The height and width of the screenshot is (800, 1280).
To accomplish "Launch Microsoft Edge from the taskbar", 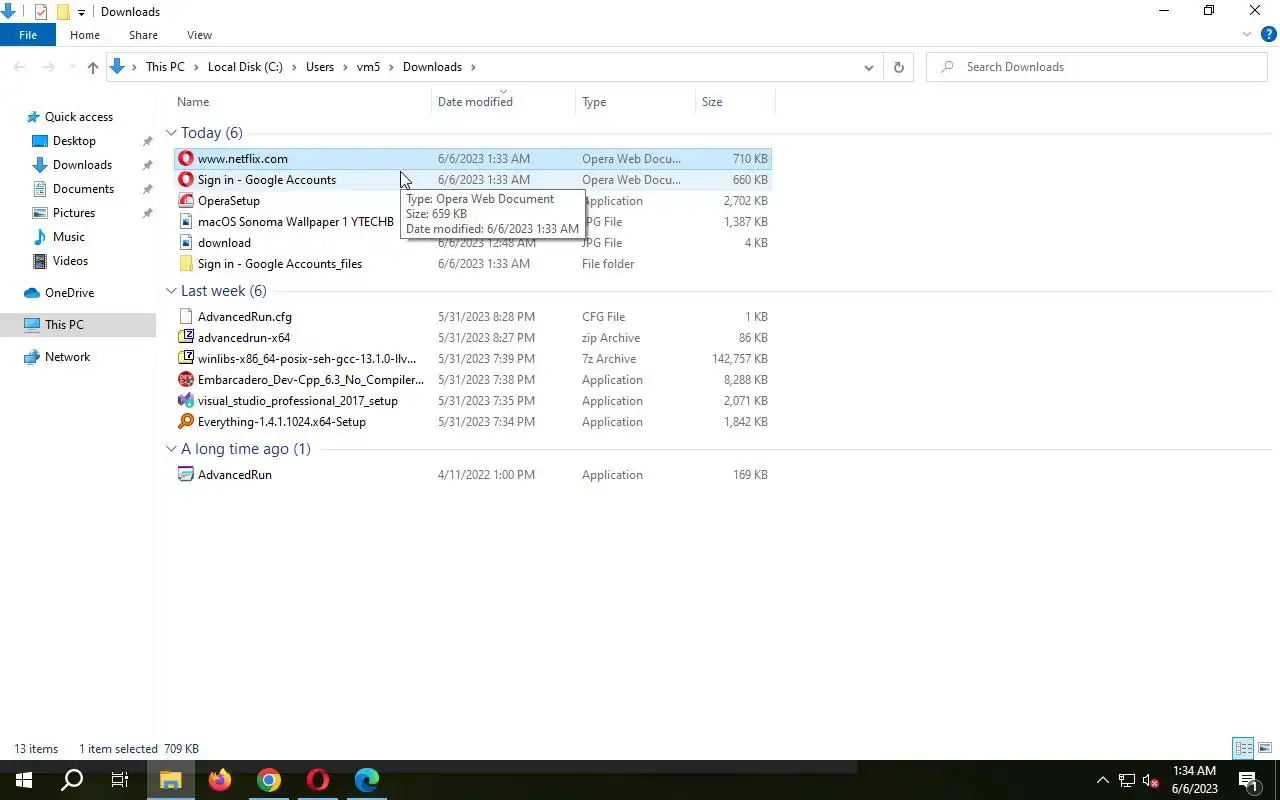I will (367, 780).
